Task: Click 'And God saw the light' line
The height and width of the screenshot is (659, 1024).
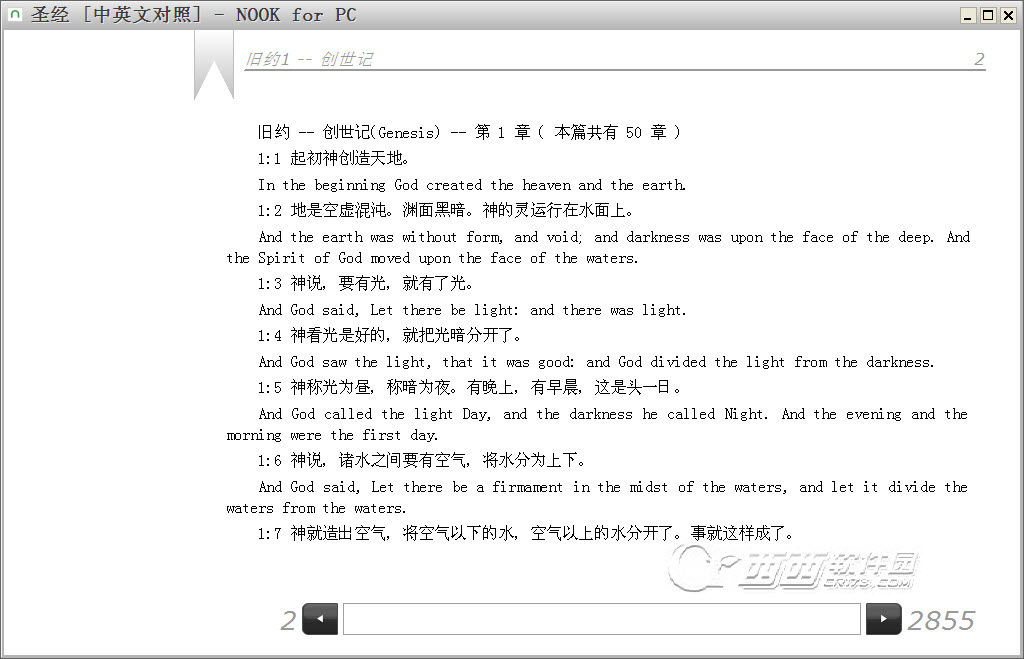Action: 596,362
